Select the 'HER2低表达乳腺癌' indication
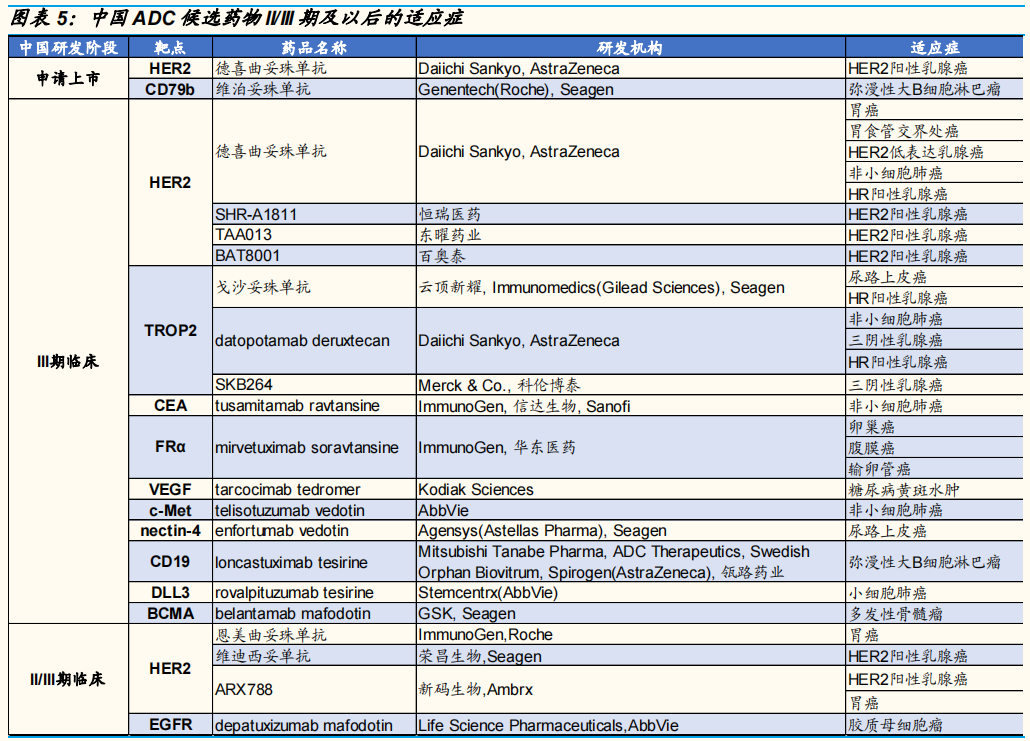 click(916, 152)
